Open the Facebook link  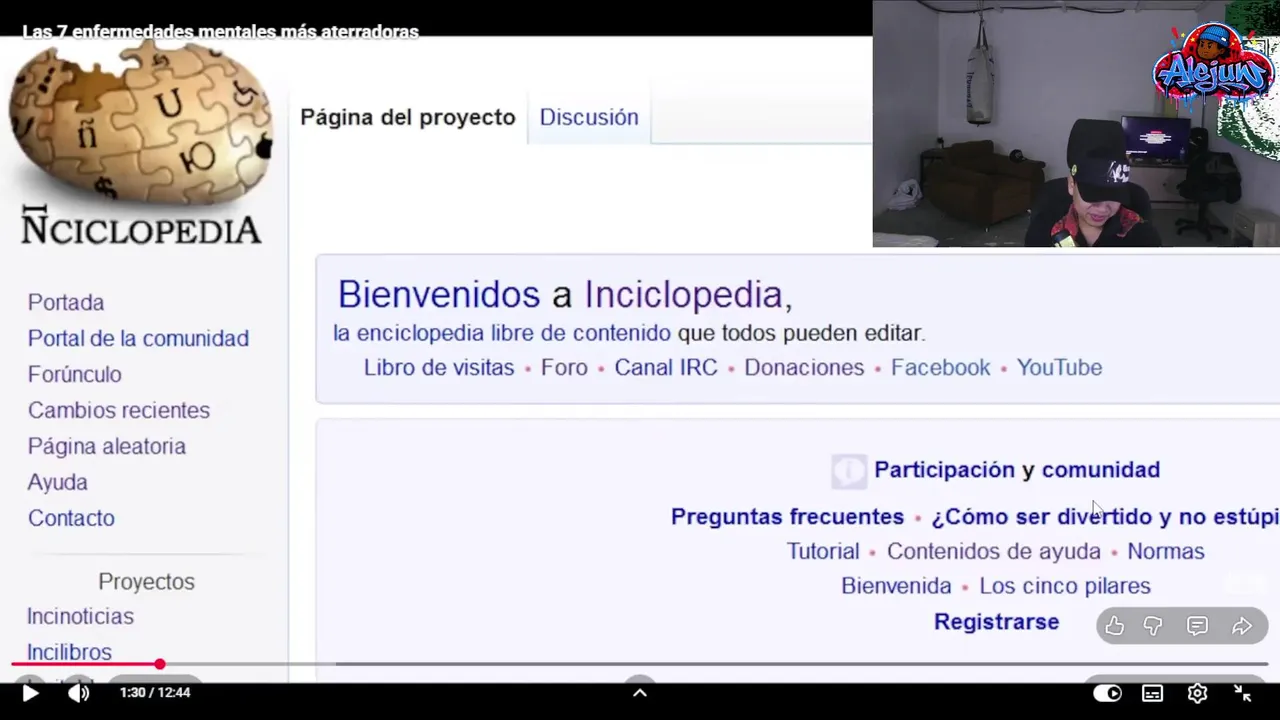click(x=940, y=367)
